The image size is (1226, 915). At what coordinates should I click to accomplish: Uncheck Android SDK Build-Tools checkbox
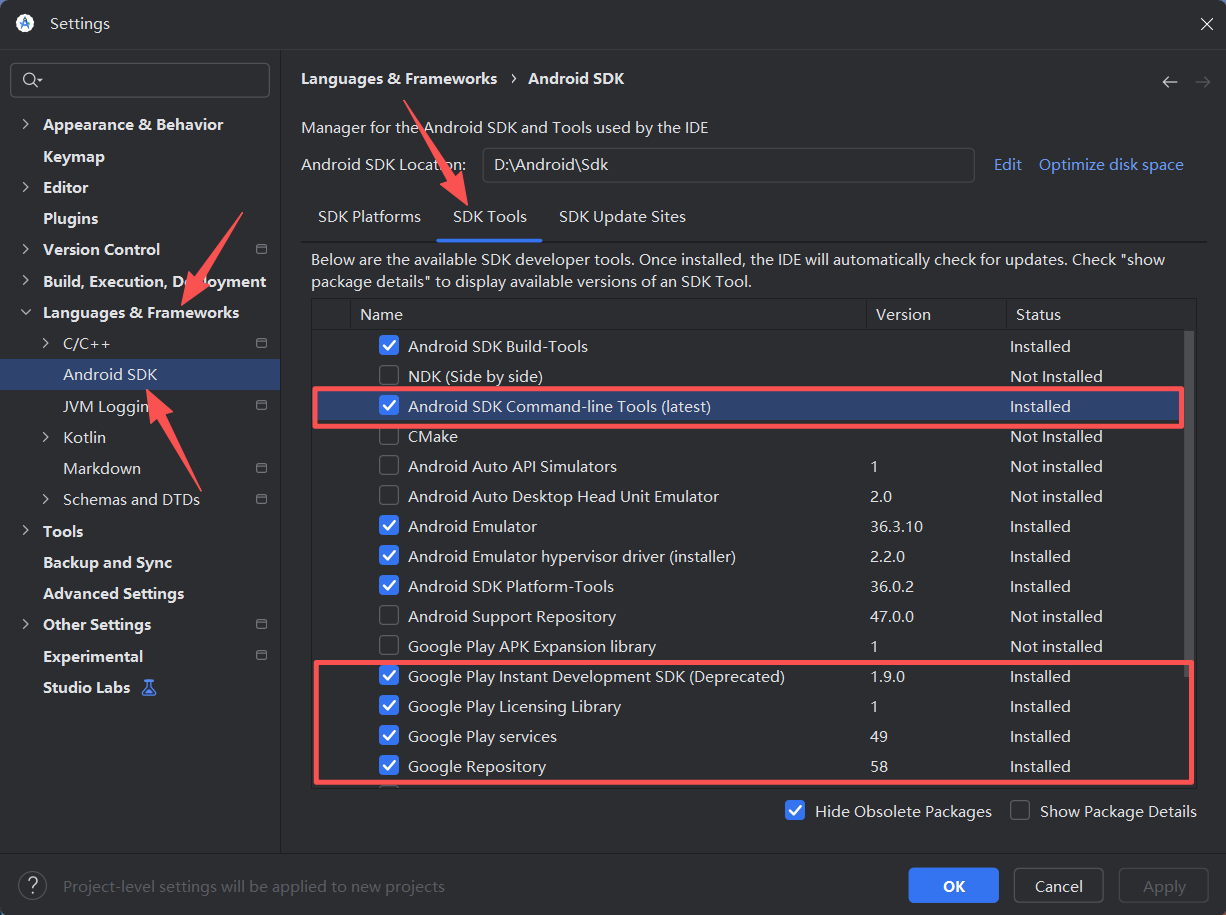[x=389, y=346]
